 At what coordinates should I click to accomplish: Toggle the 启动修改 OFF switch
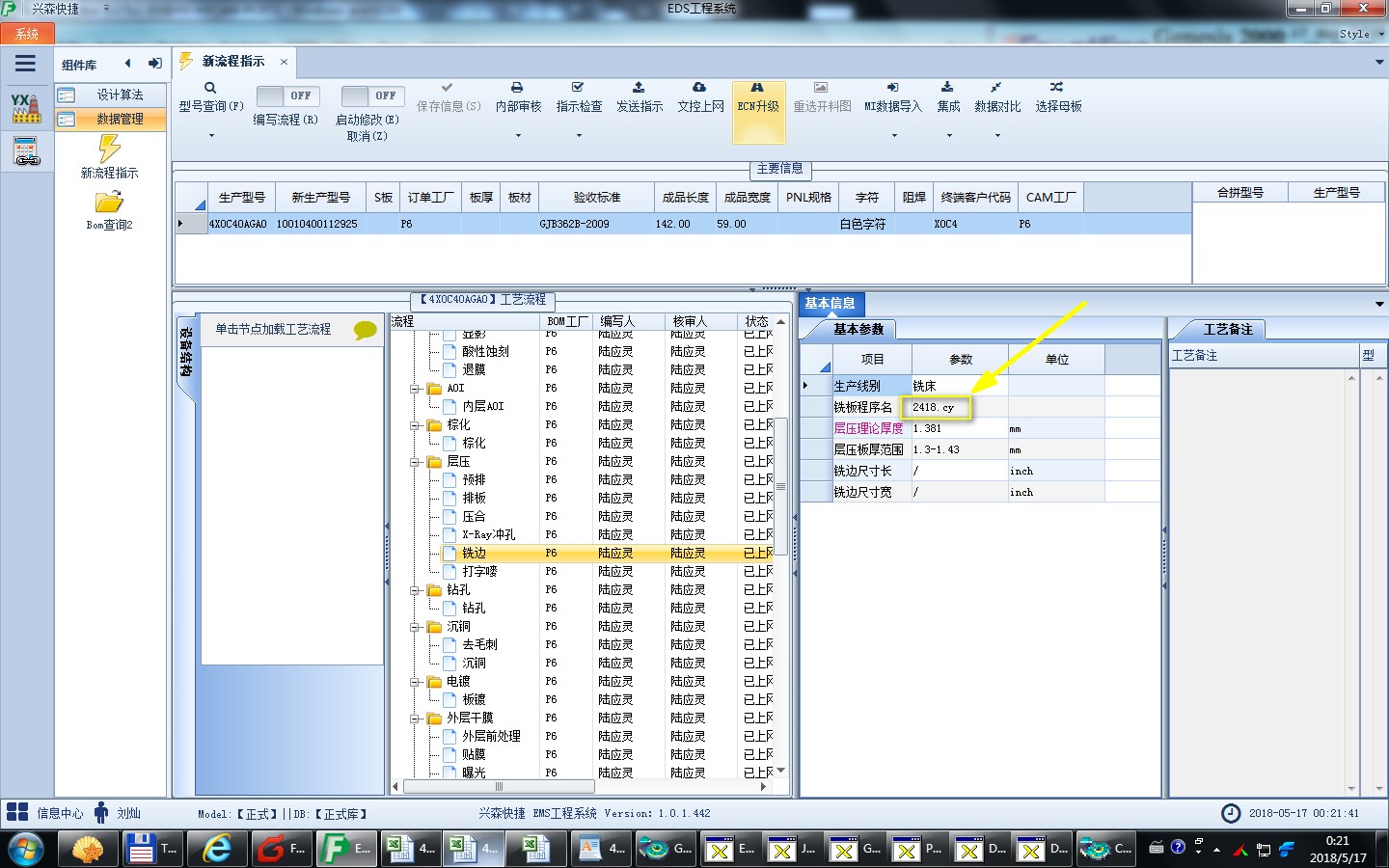[x=368, y=95]
